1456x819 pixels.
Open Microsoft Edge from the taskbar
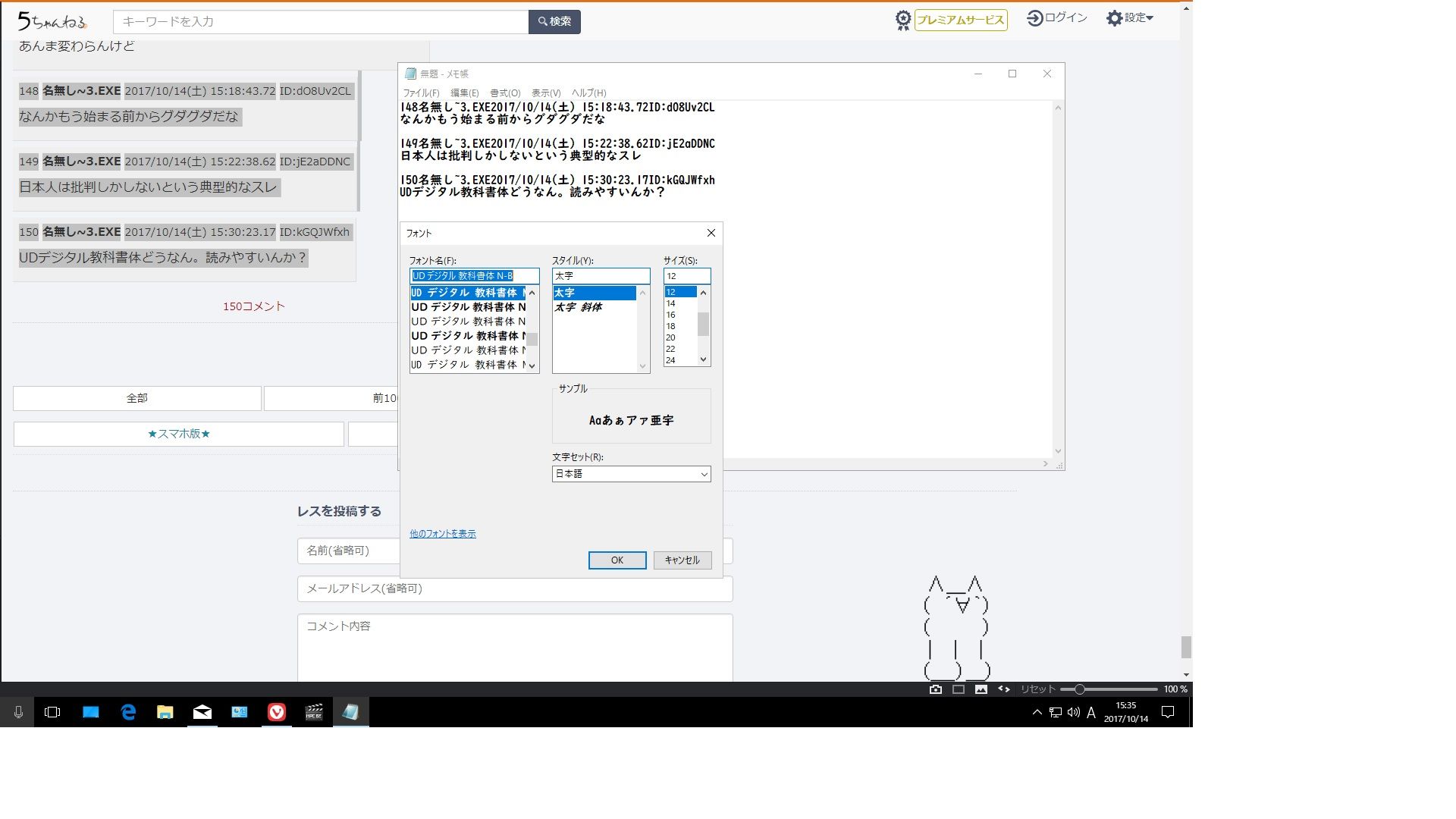tap(128, 712)
